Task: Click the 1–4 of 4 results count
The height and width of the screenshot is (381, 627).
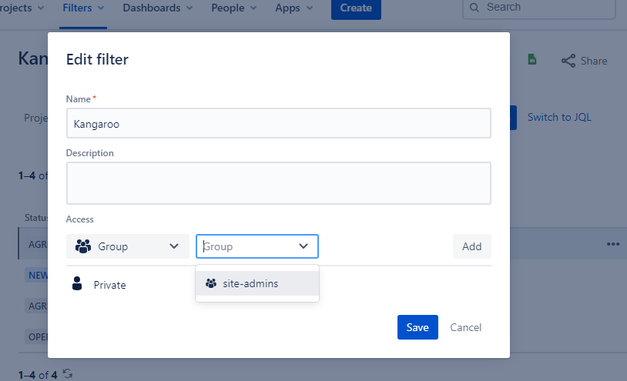Action: (x=38, y=375)
